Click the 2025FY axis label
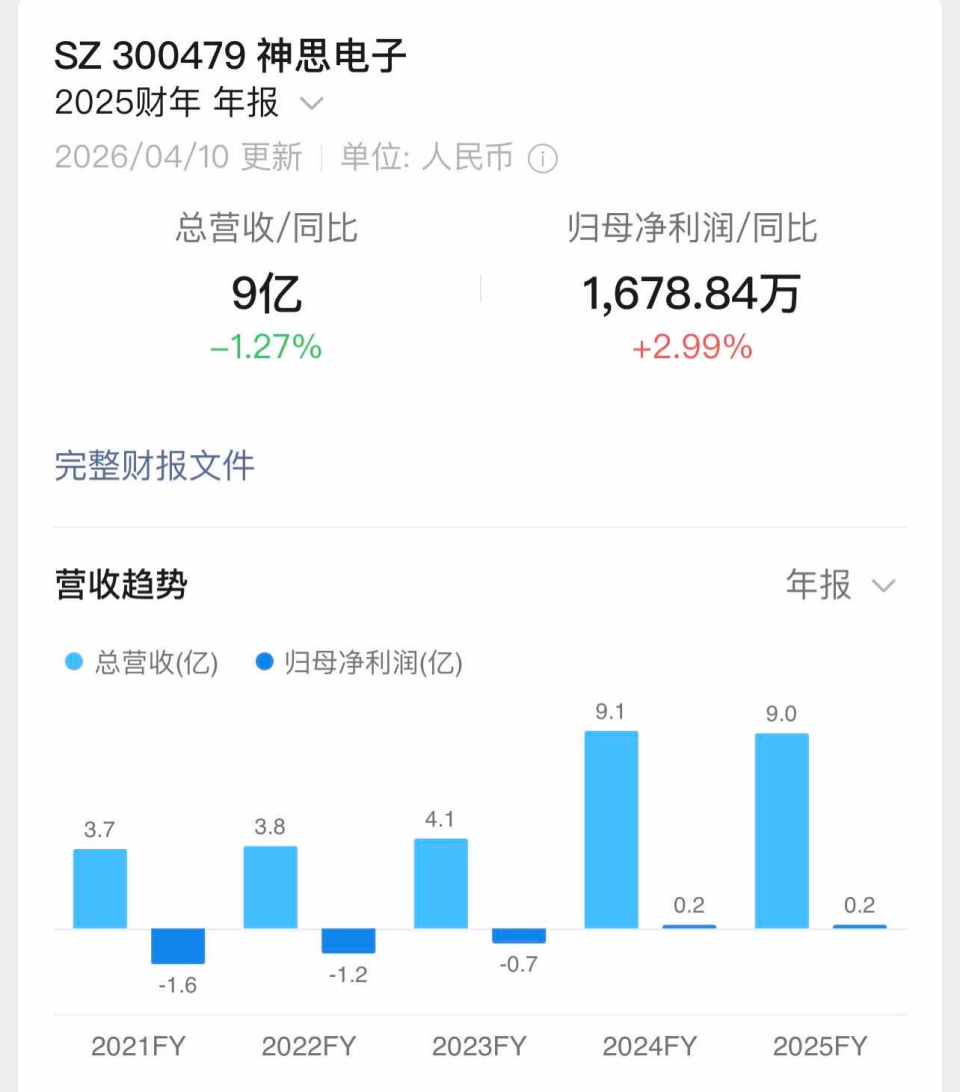 point(821,1046)
